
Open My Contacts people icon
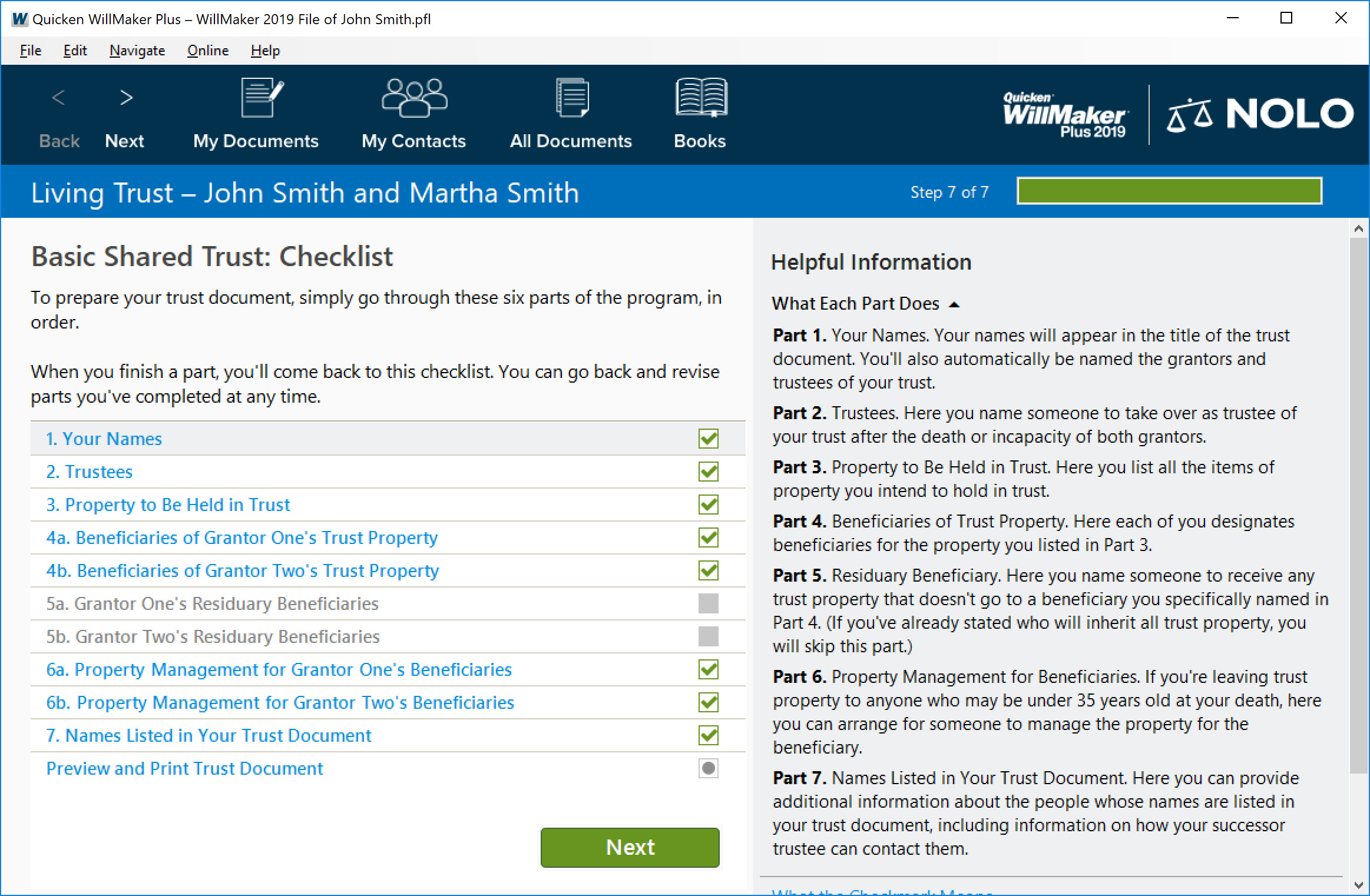click(x=414, y=98)
